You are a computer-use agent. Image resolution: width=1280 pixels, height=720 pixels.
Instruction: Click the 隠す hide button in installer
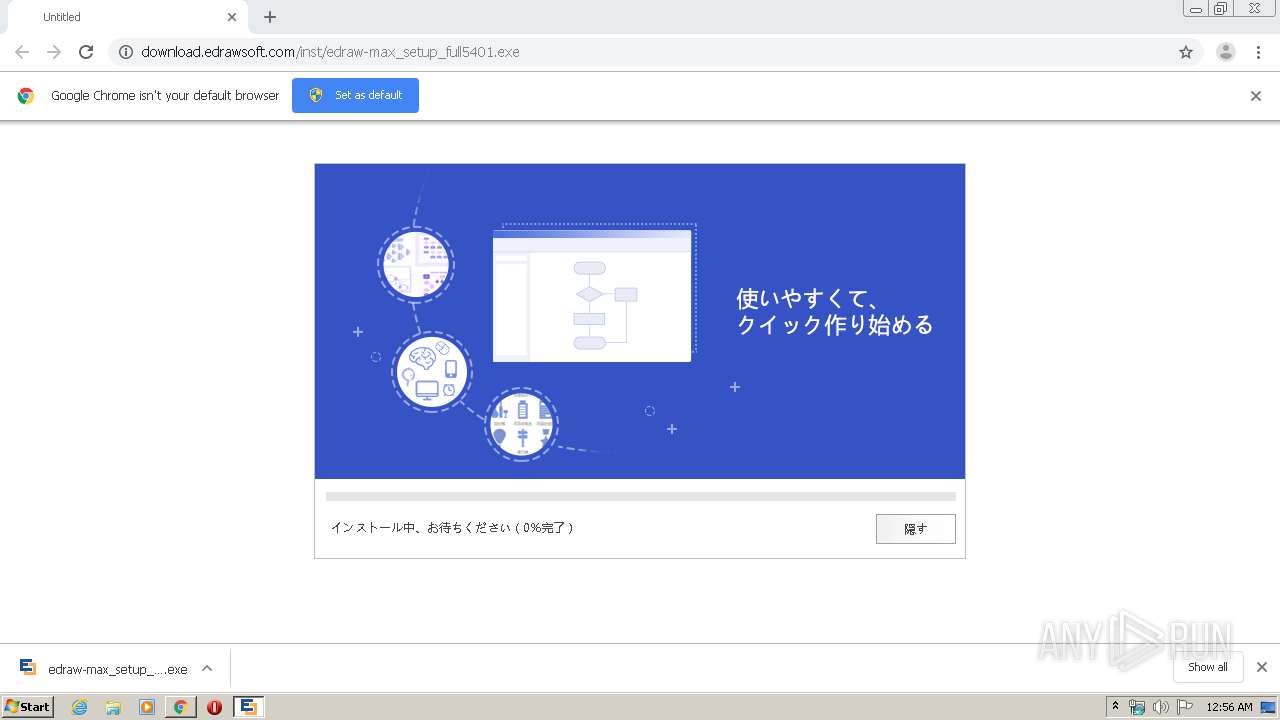(x=916, y=529)
